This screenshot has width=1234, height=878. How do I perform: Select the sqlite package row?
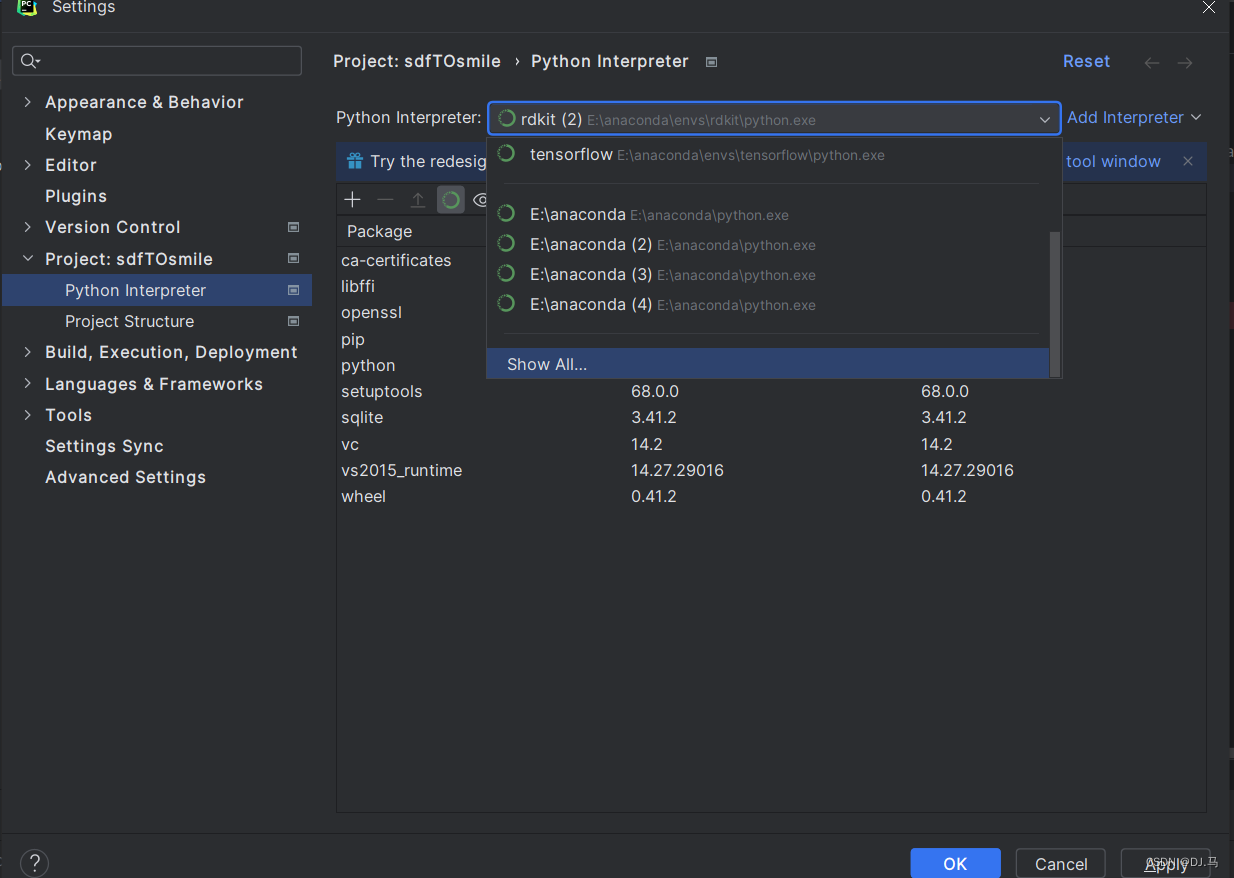[771, 417]
